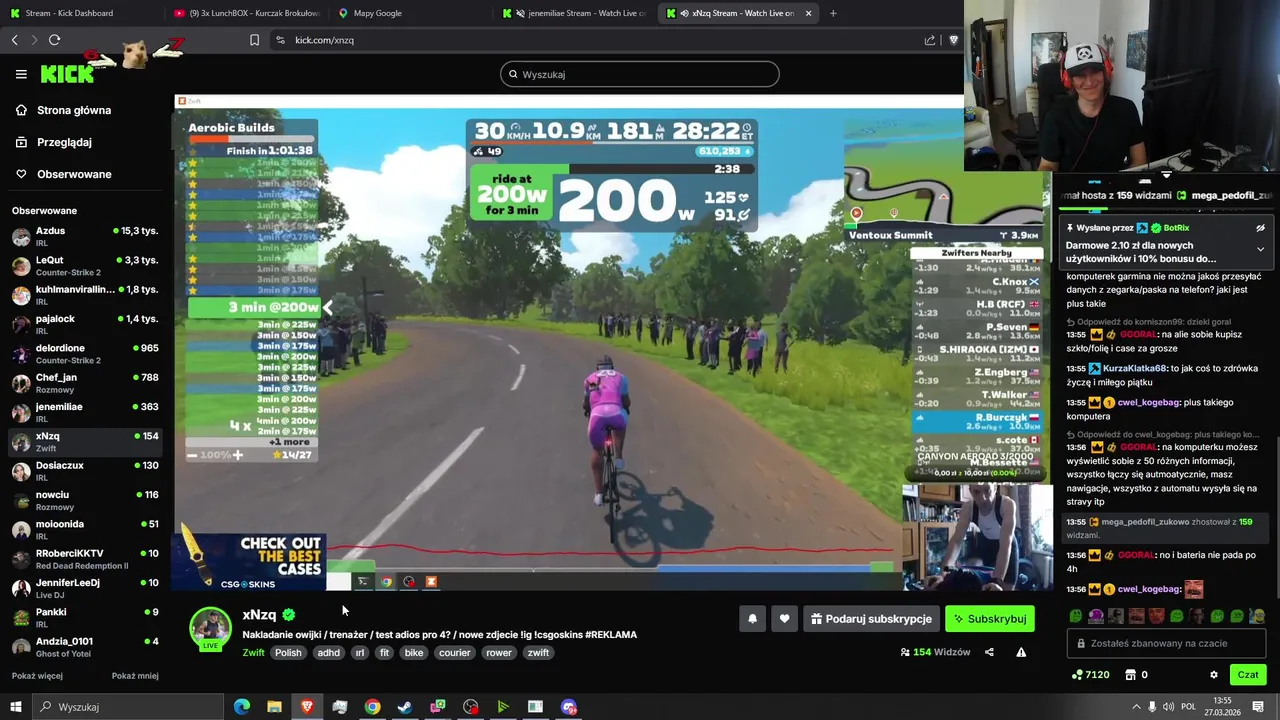Click the 7120 channel points icon
1280x720 pixels.
1077,675
